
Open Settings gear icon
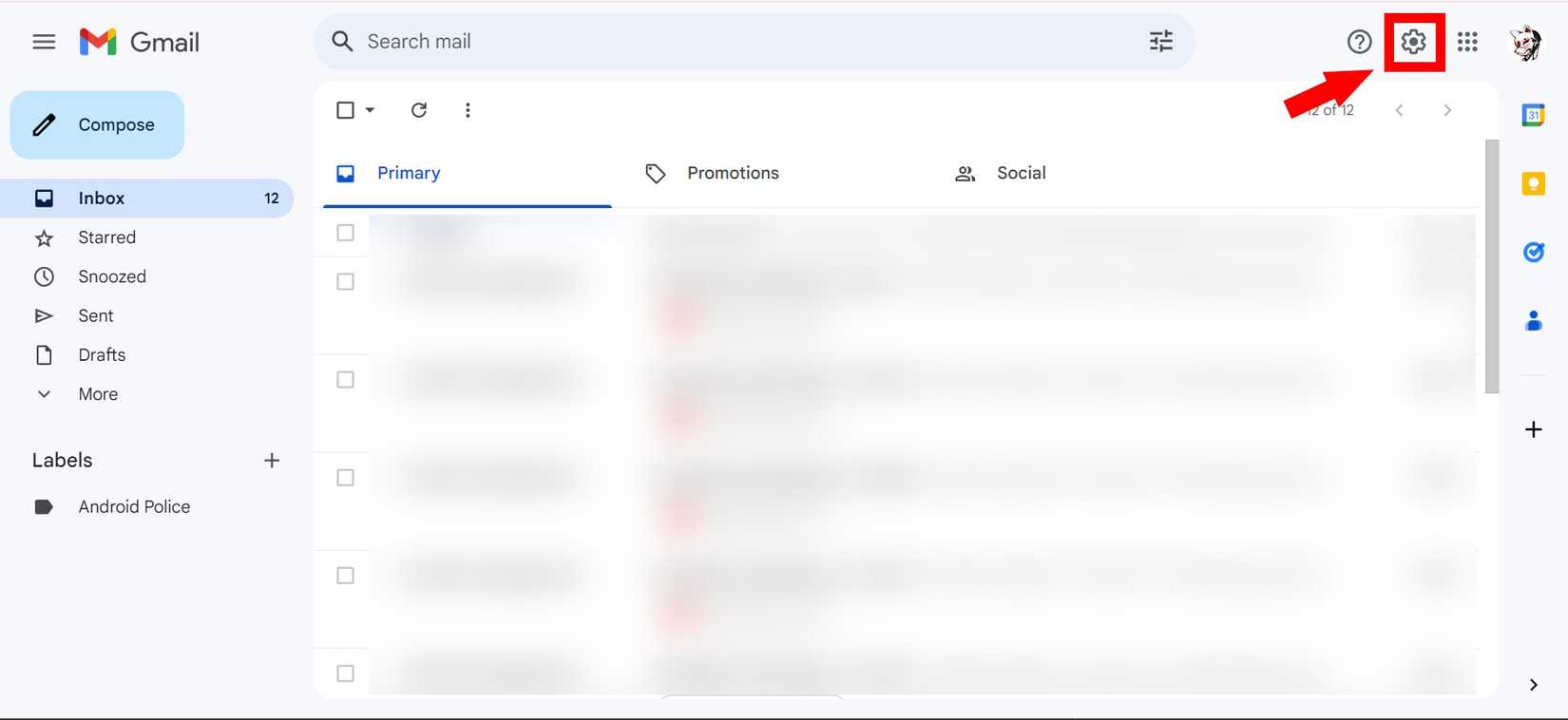(1413, 42)
